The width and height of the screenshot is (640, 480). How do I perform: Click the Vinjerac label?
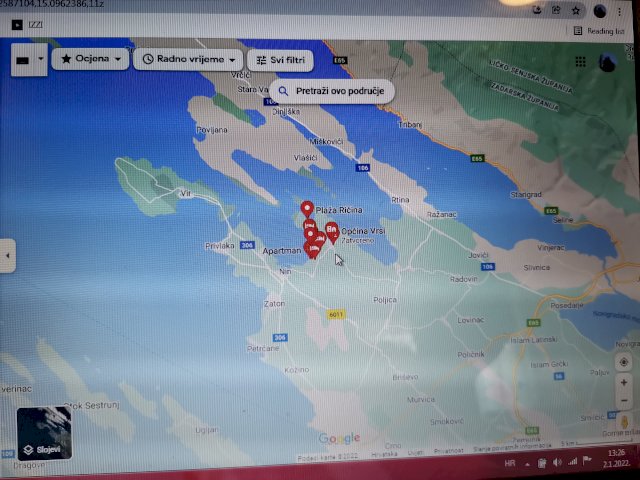[x=551, y=247]
